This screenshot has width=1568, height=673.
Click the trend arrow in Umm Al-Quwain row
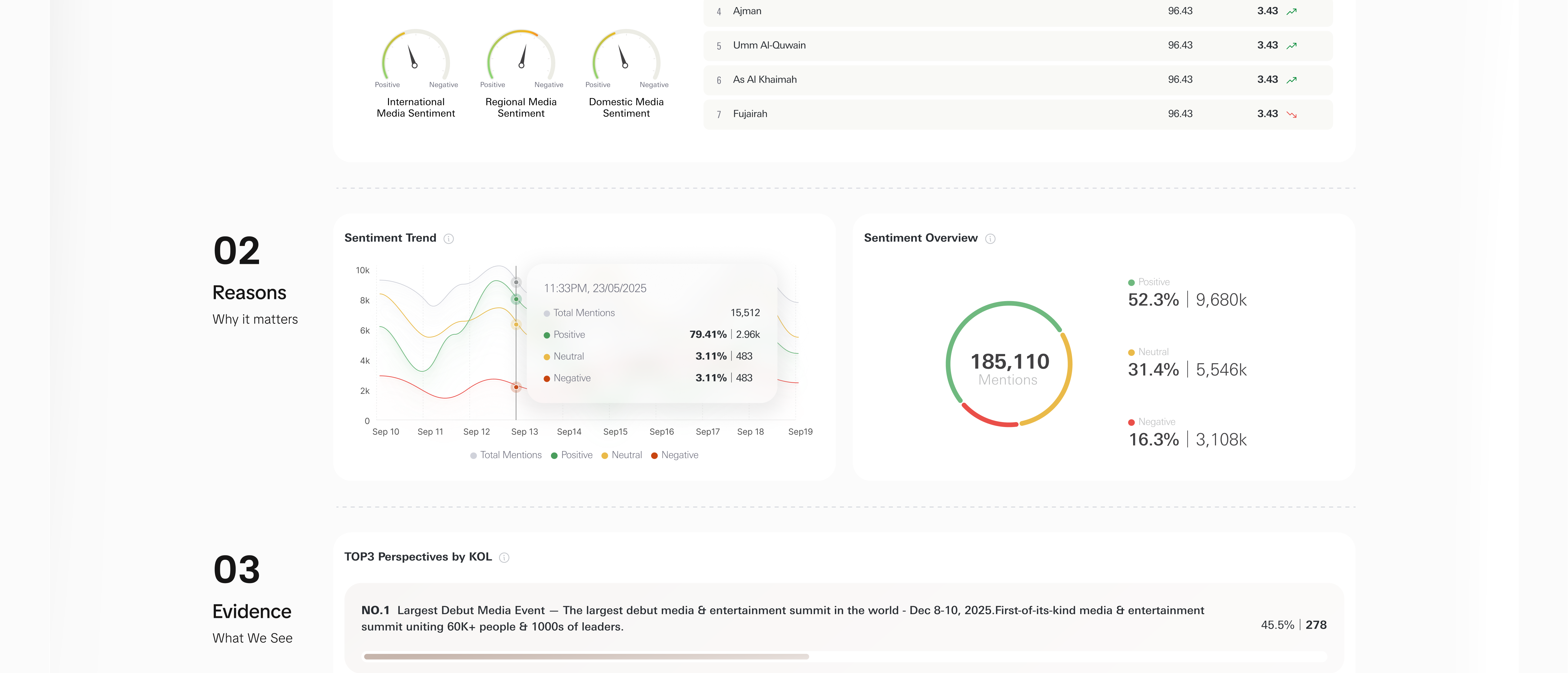coord(1292,46)
